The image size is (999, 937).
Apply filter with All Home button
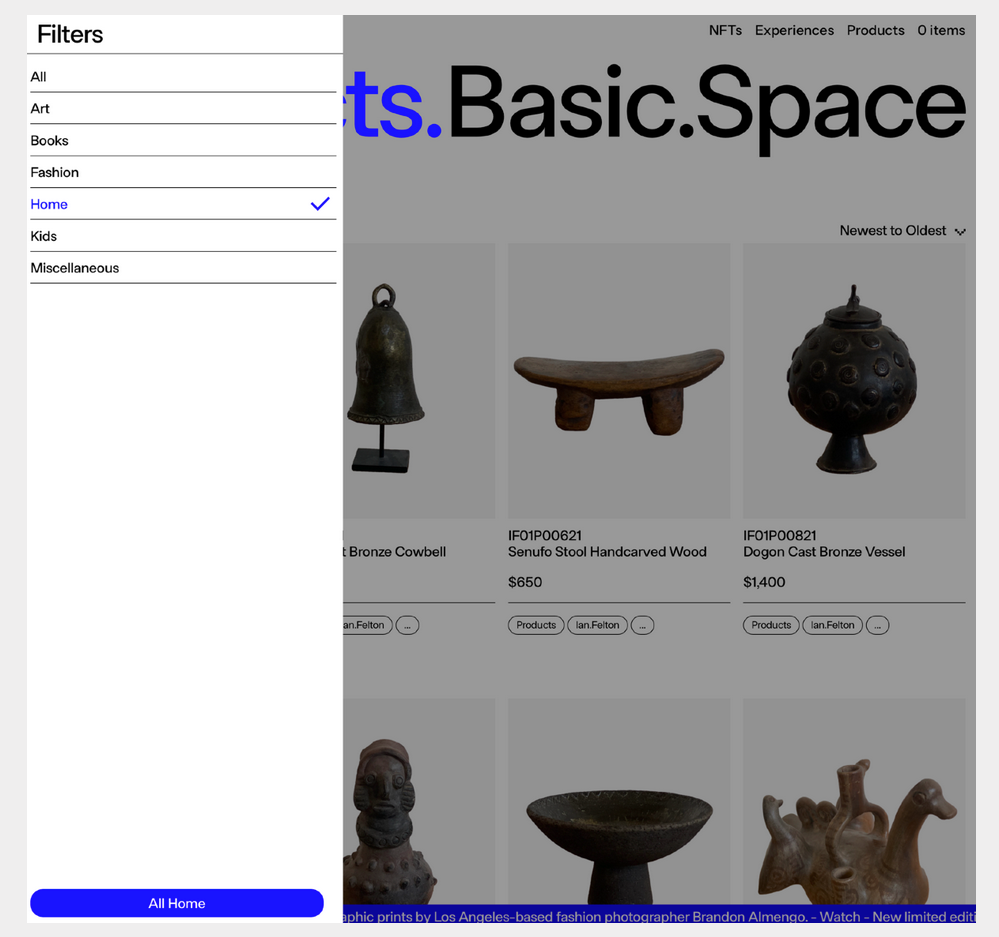(x=177, y=903)
